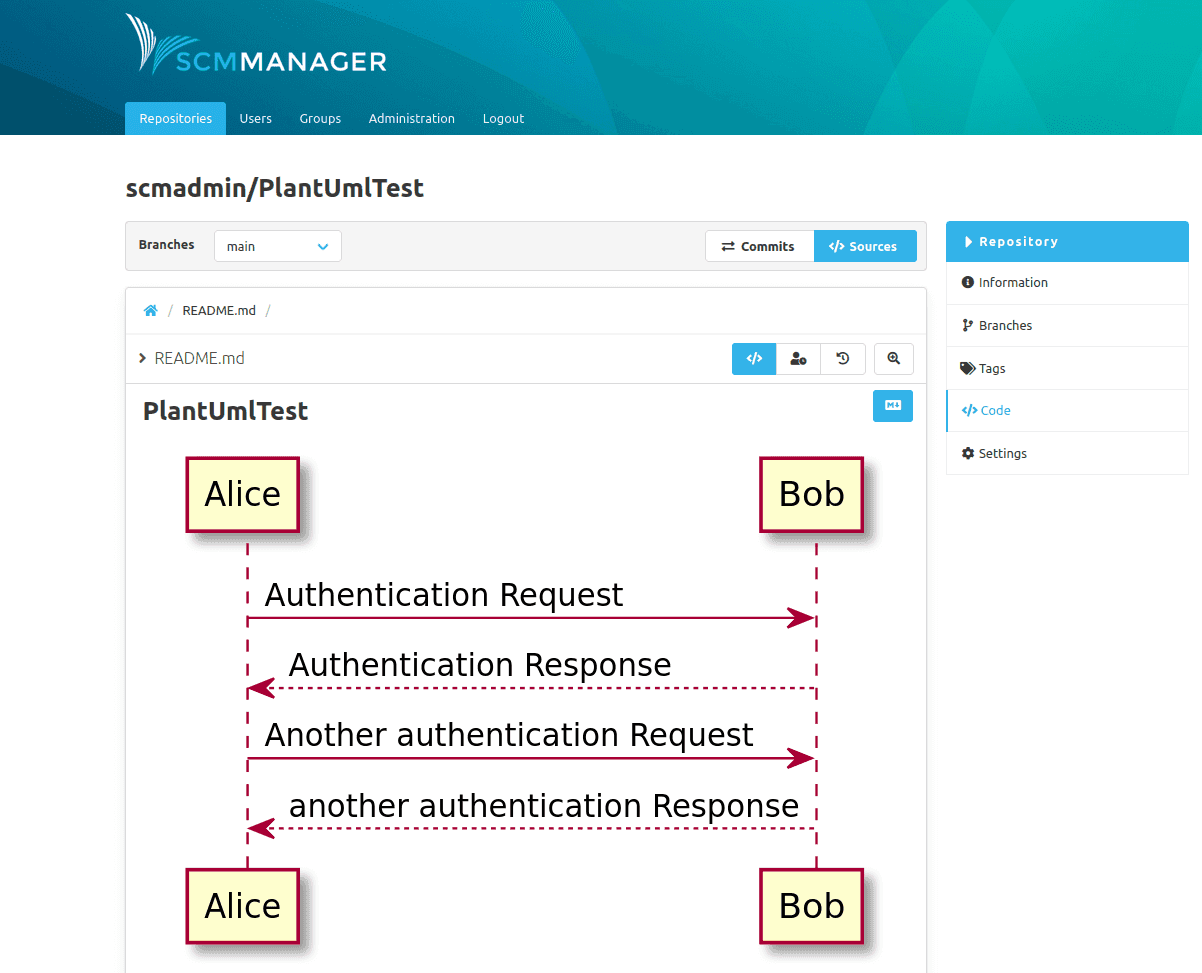Viewport: 1202px width, 973px height.
Task: Open the main branch dropdown
Action: tap(277, 246)
